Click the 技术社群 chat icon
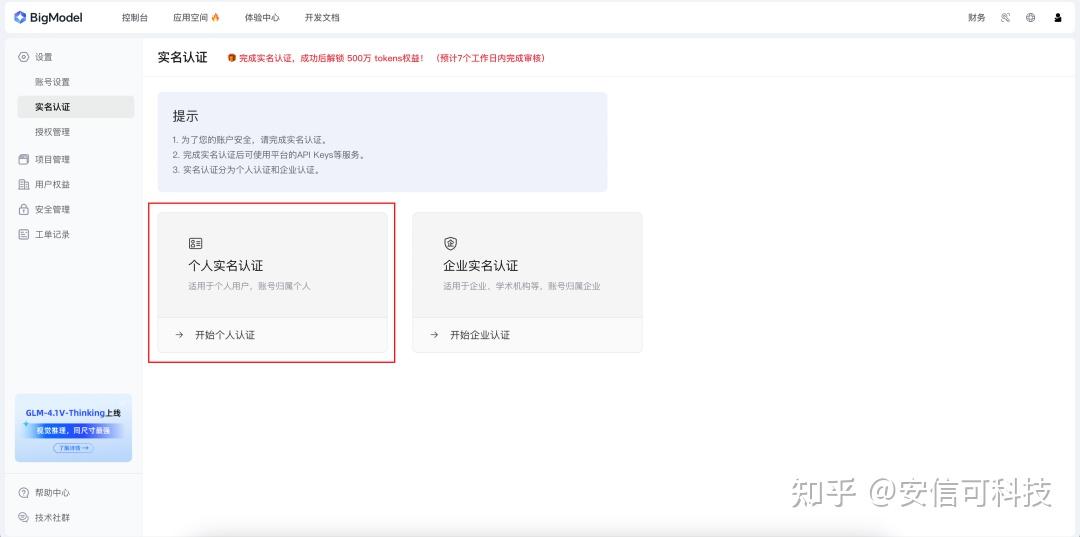This screenshot has width=1080, height=537. click(x=24, y=518)
